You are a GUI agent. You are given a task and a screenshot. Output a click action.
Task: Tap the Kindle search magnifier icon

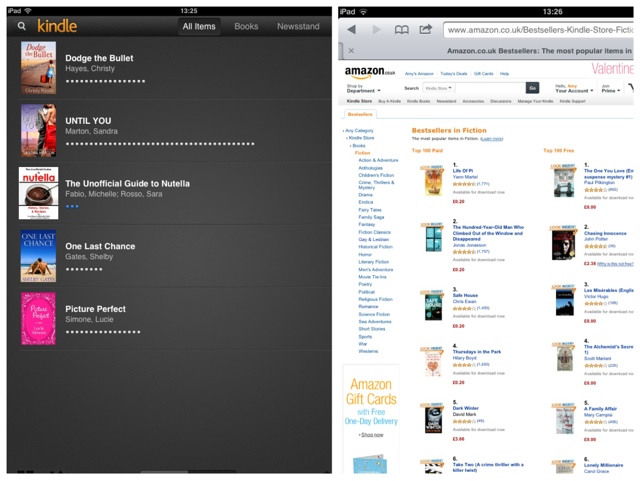click(22, 27)
